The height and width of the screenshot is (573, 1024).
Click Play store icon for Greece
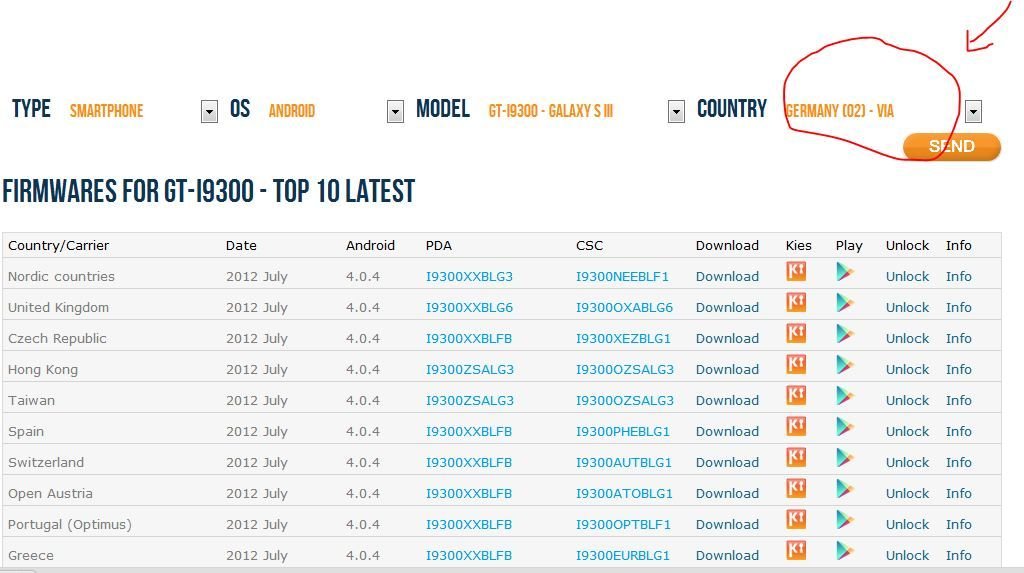844,550
